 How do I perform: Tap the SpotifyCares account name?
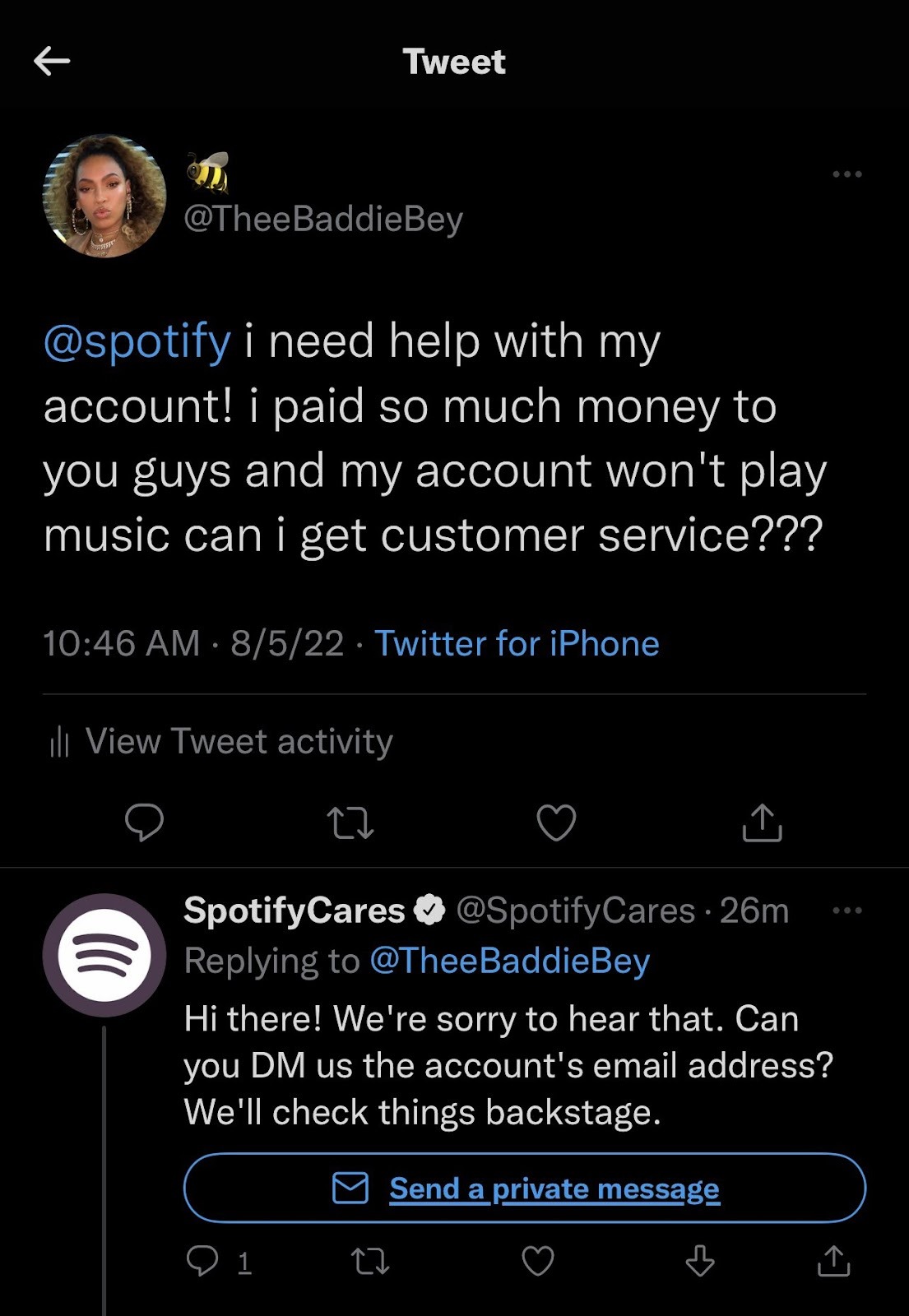[294, 911]
